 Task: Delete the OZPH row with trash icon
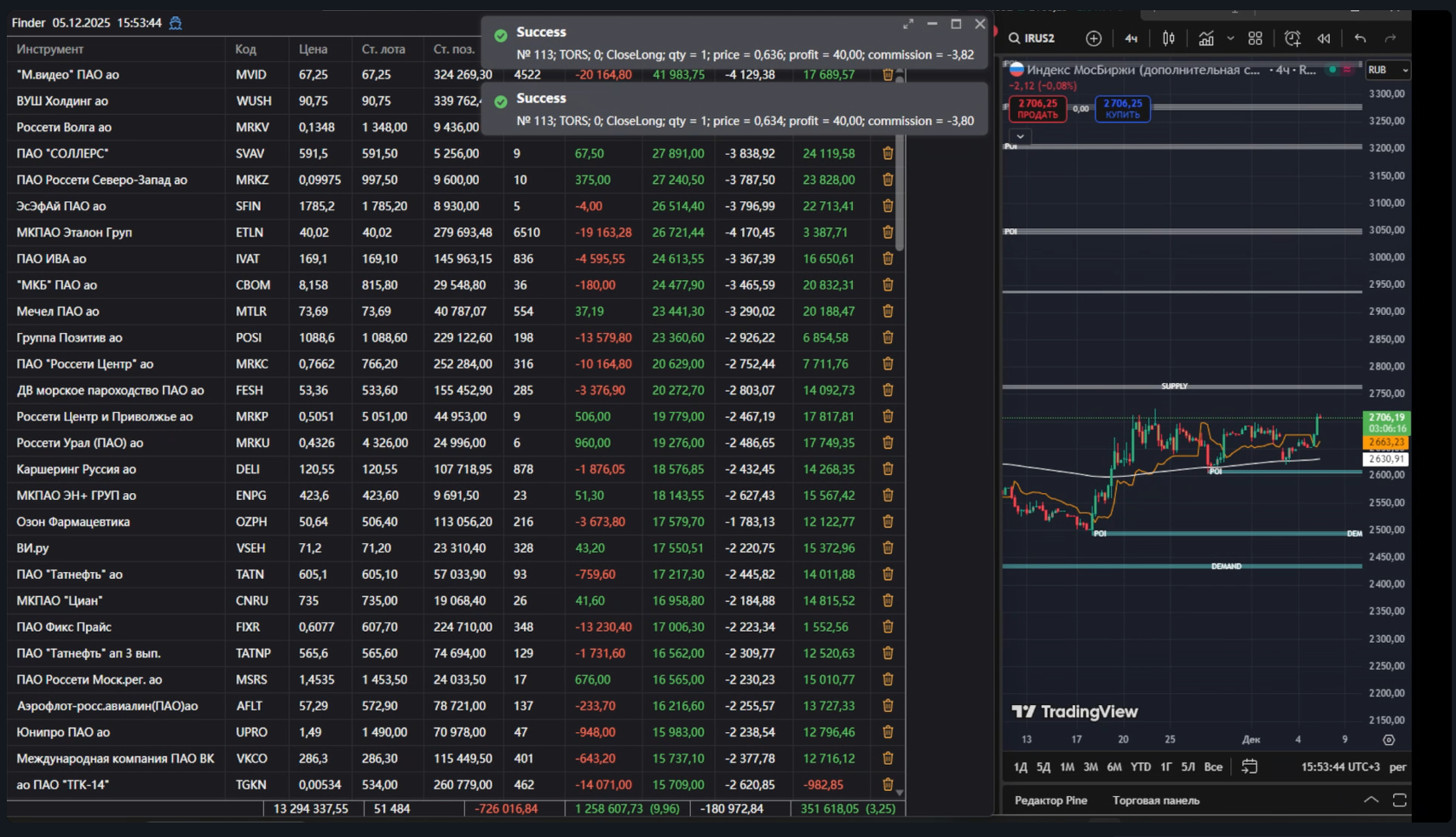[x=888, y=522]
